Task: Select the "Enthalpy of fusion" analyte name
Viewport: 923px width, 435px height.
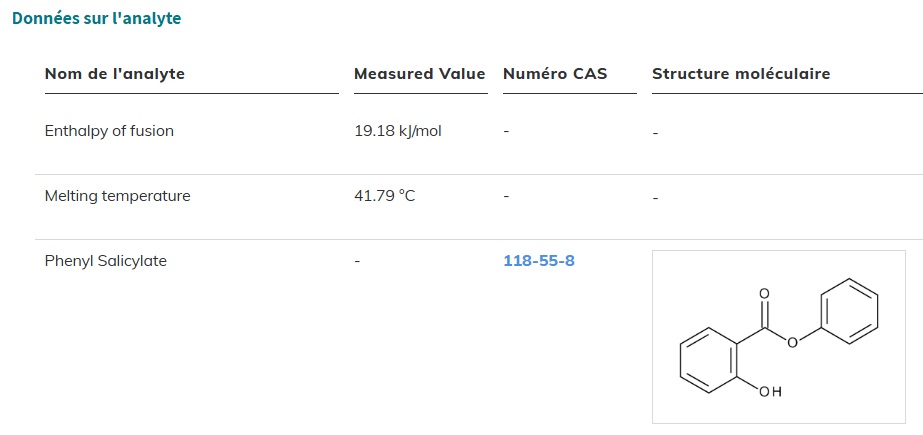Action: 109,131
